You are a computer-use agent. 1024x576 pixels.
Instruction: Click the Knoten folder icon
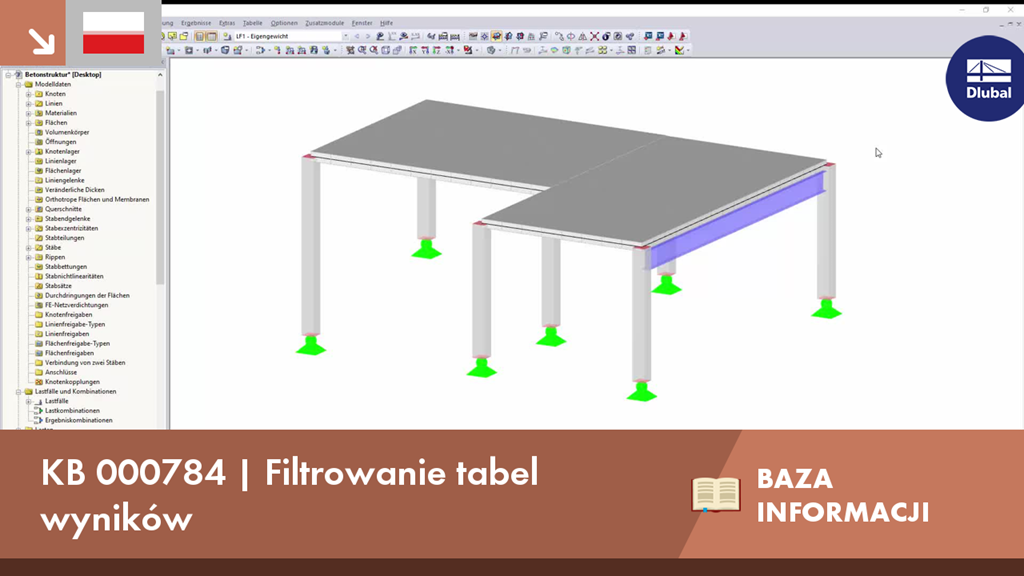coord(39,94)
